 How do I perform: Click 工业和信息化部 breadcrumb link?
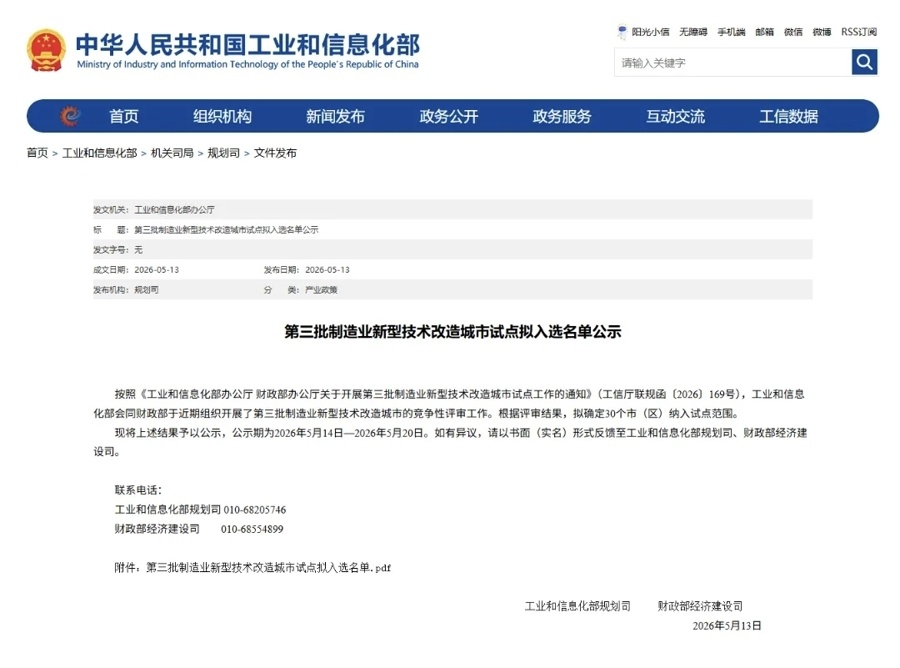(x=99, y=153)
